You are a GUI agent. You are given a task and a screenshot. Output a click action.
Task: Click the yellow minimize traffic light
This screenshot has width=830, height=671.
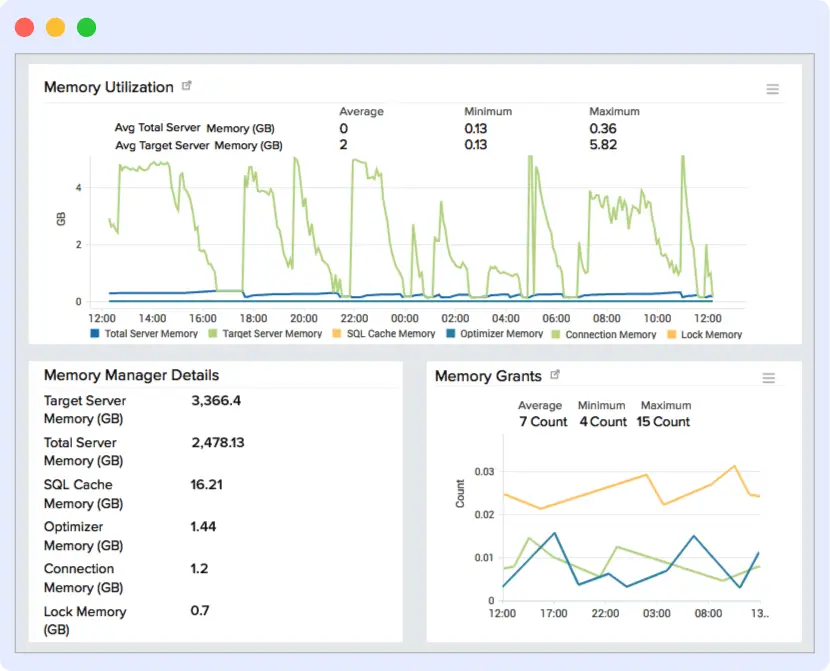click(56, 27)
